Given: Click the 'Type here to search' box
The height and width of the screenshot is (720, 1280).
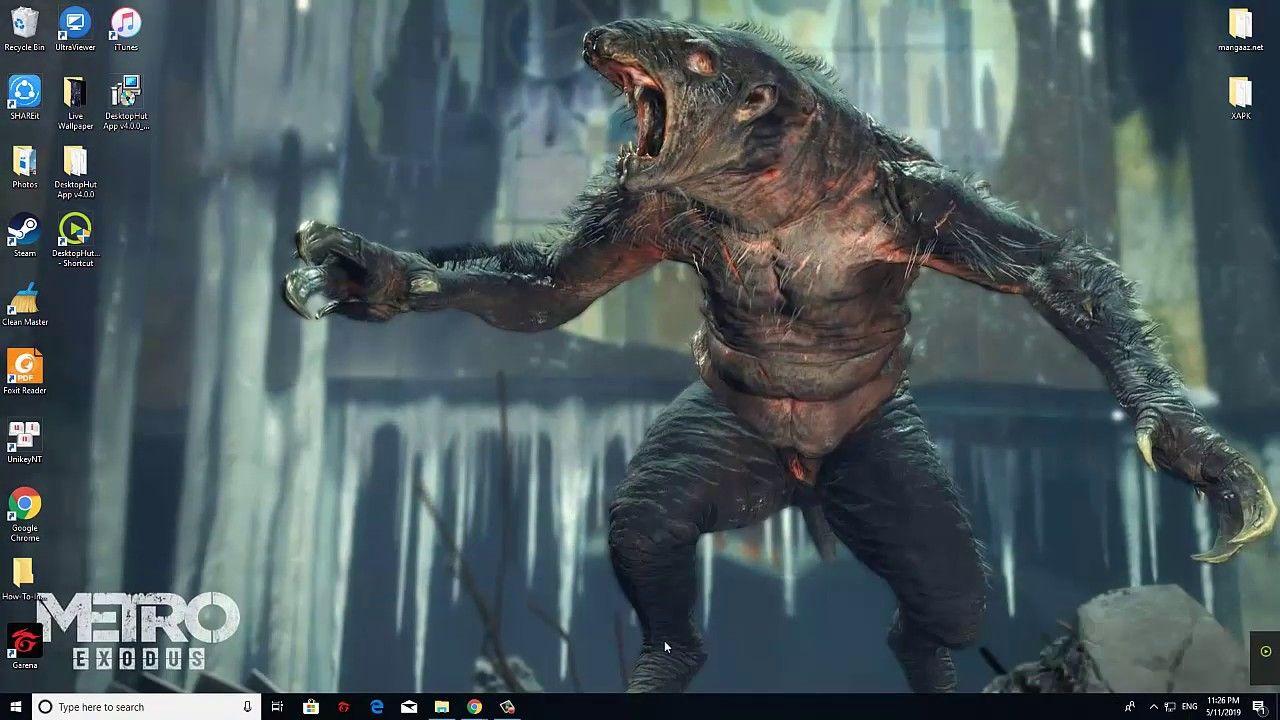Looking at the screenshot, I should tap(140, 707).
